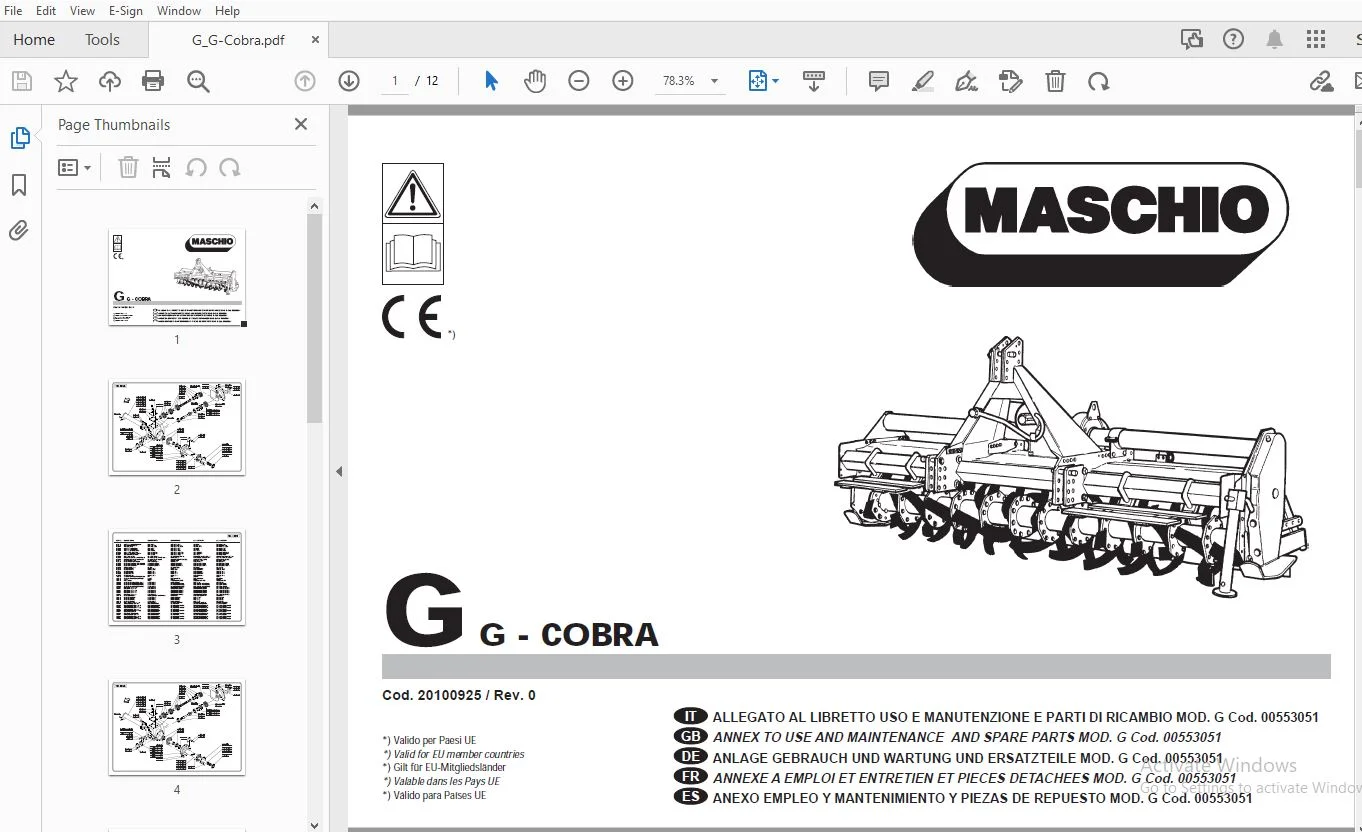Extract or print pages in thumbnails panel
The width and height of the screenshot is (1362, 832).
tap(161, 167)
